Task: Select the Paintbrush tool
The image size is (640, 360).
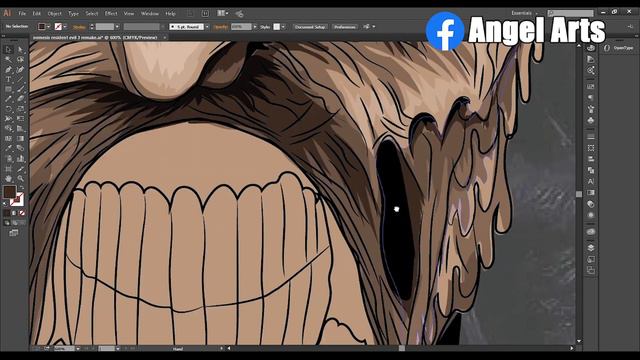Action: tap(20, 89)
